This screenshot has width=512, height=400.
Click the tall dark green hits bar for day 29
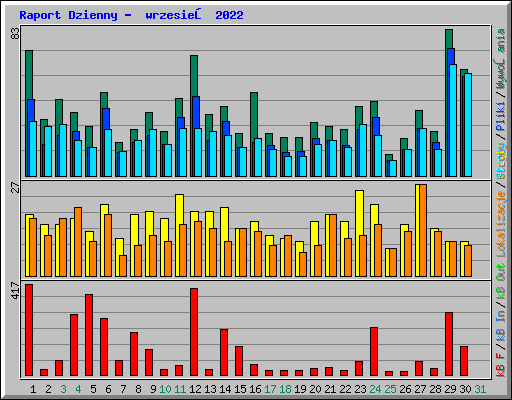point(449,38)
